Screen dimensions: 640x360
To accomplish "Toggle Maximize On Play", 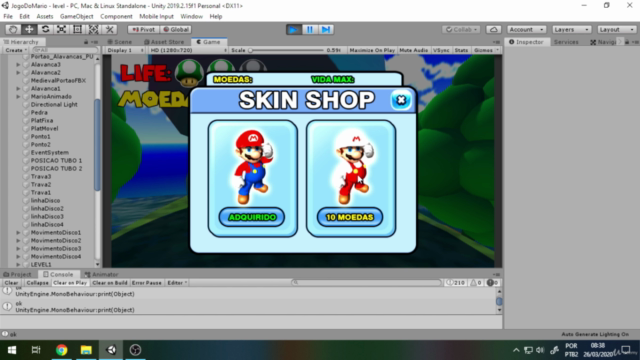I will pos(372,50).
